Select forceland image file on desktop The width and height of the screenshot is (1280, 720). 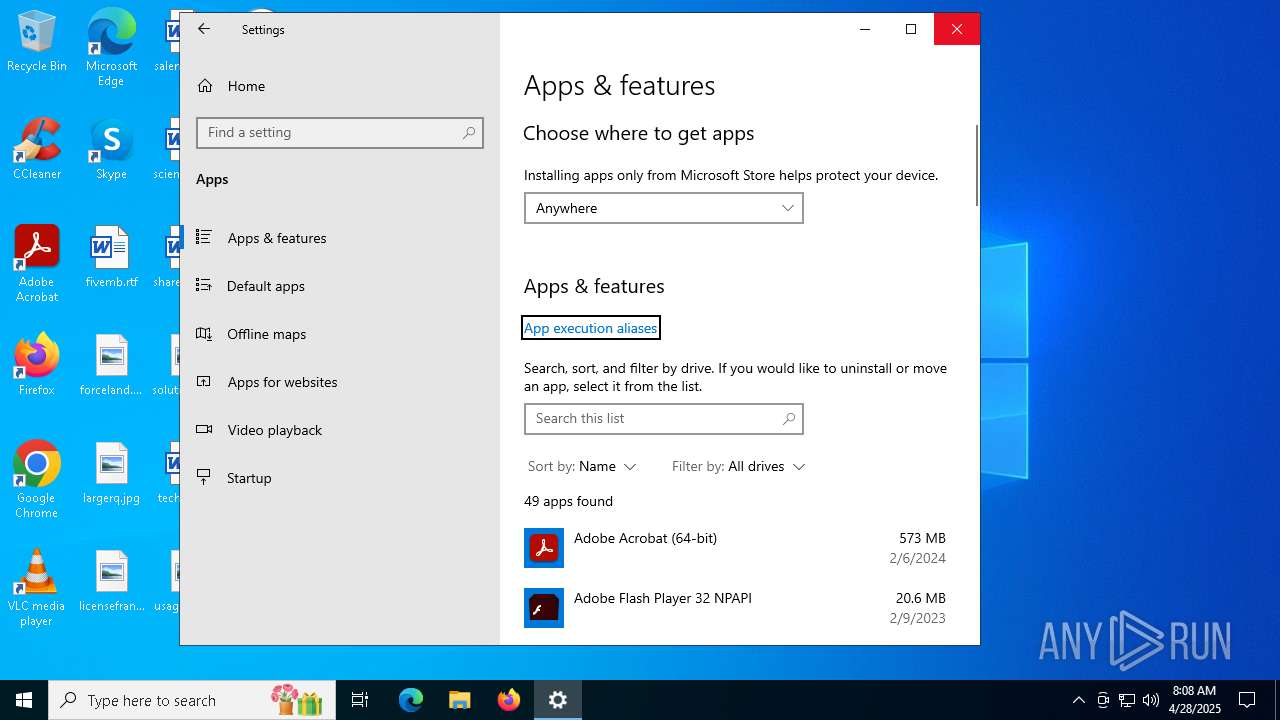tap(111, 366)
